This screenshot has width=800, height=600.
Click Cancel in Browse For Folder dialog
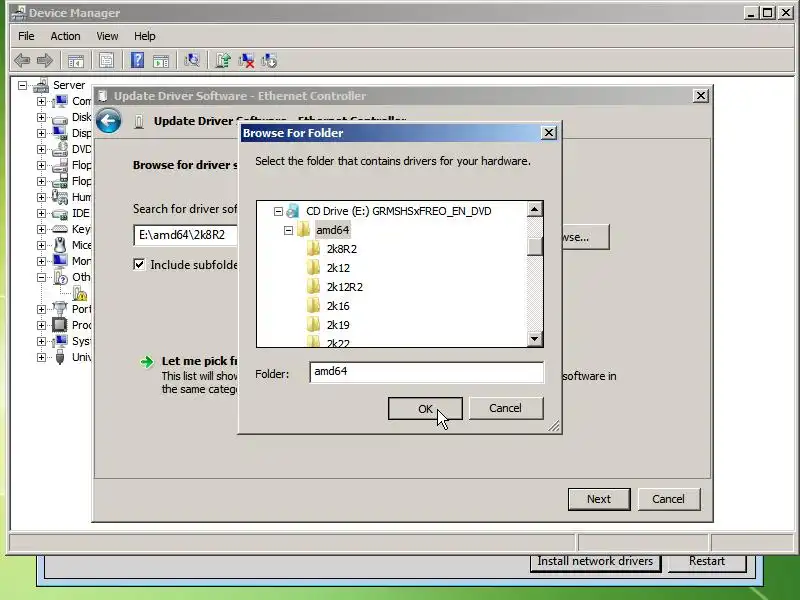click(506, 408)
